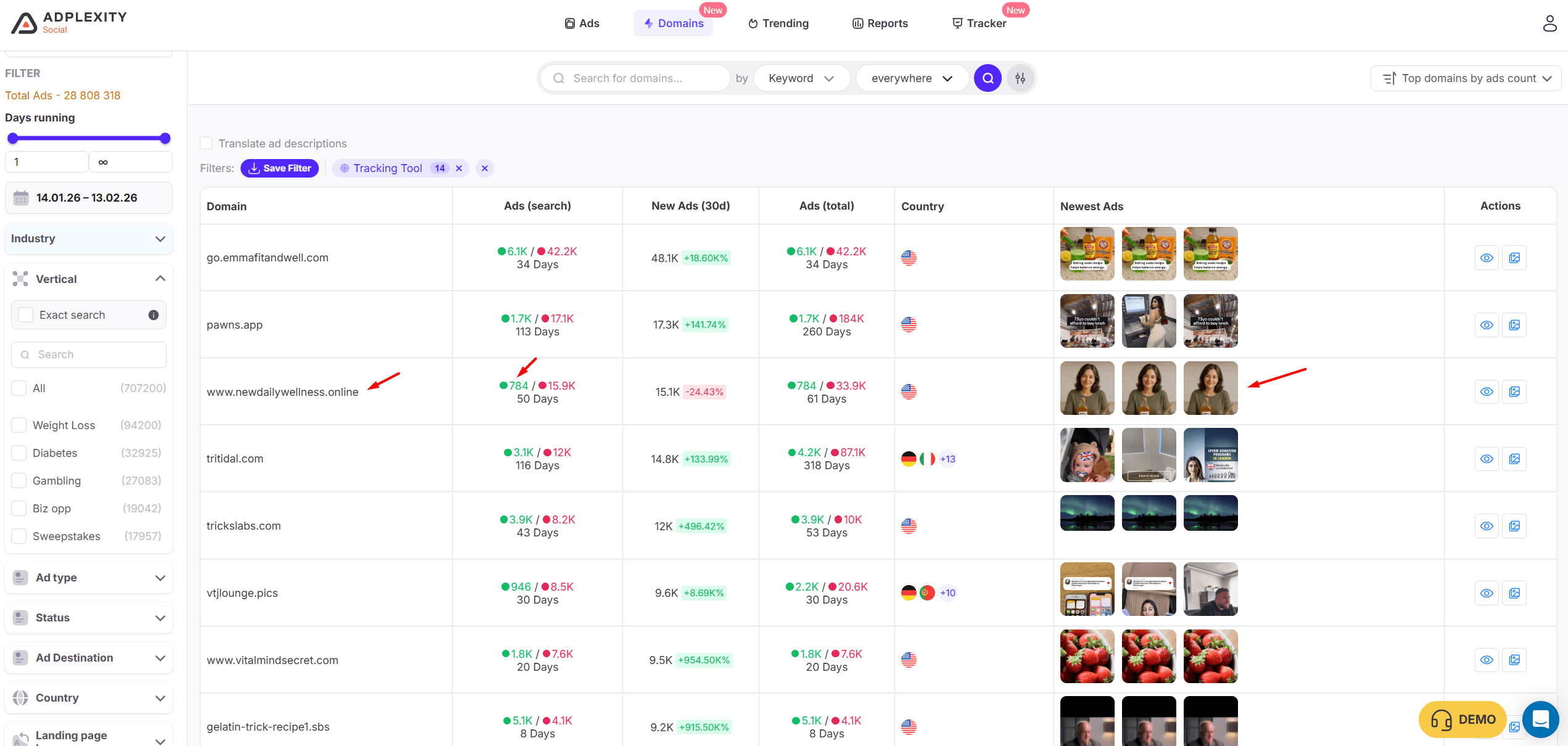The height and width of the screenshot is (746, 1568).
Task: Open the chat support bubble icon
Action: (x=1540, y=719)
